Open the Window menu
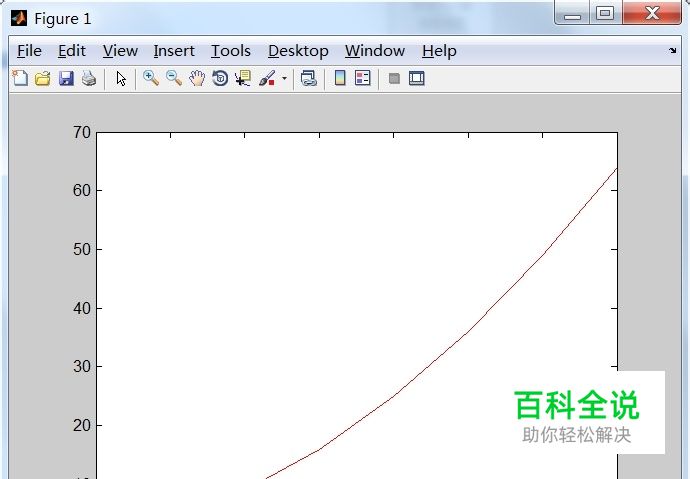This screenshot has width=690, height=479. coord(375,51)
